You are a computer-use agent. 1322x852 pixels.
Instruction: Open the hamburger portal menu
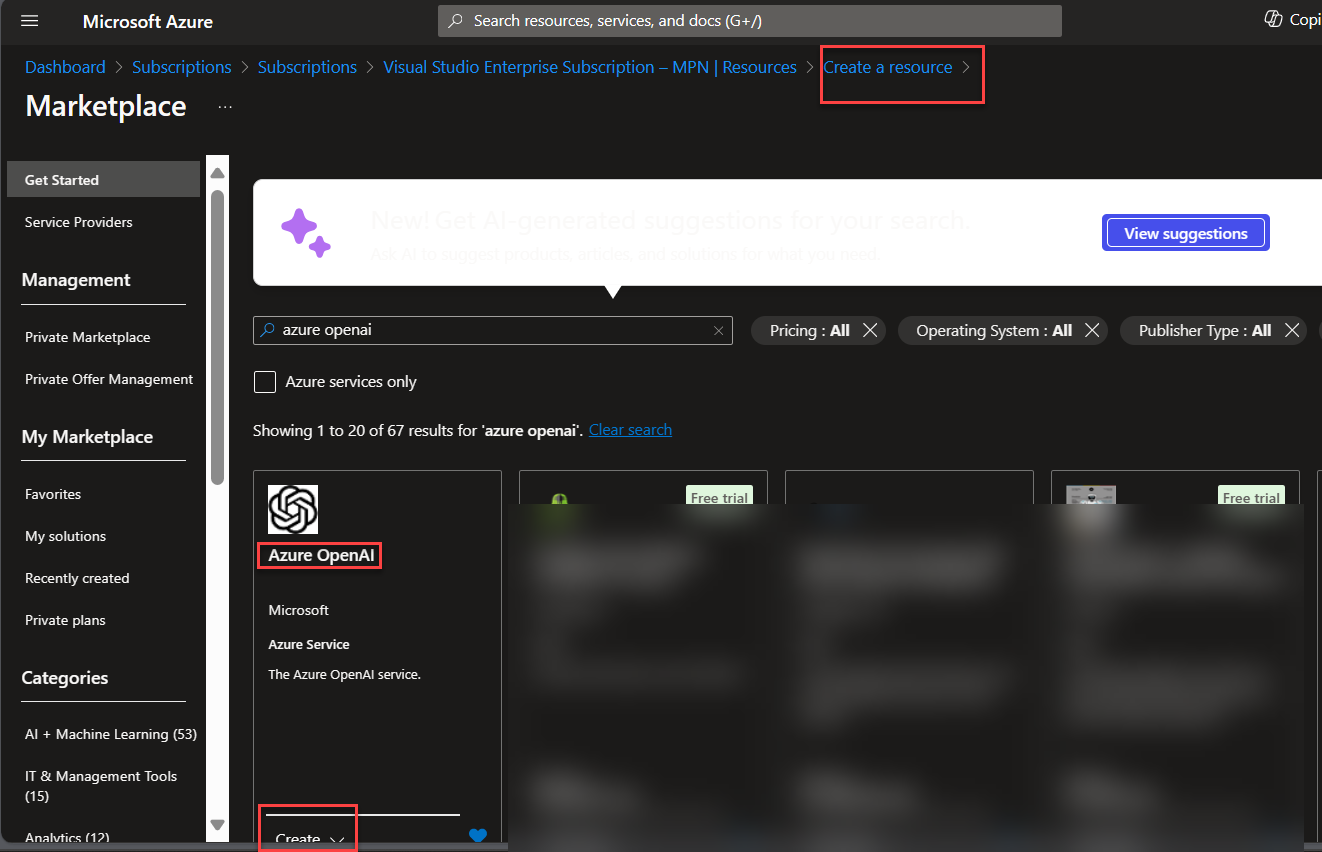click(x=29, y=21)
